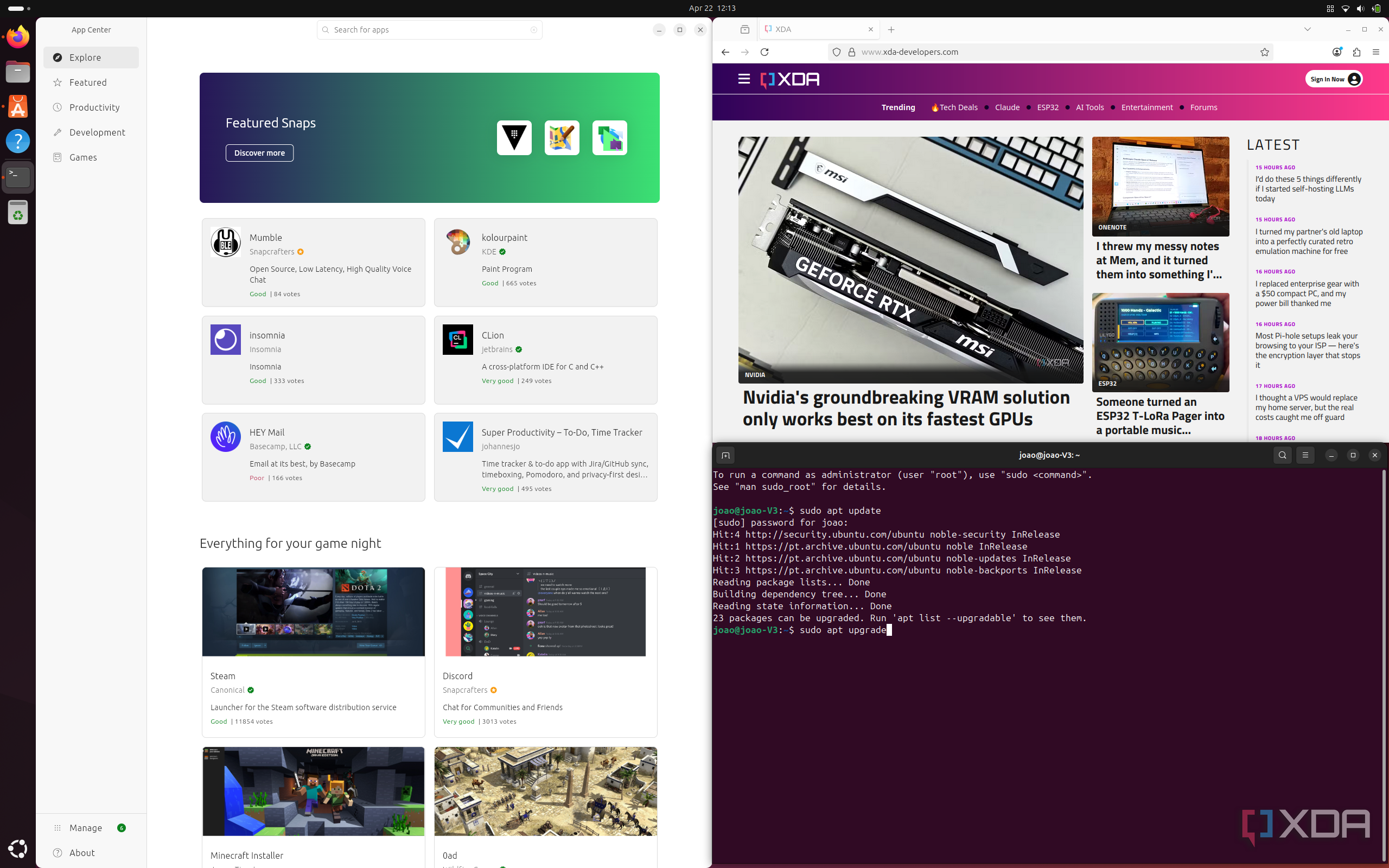The width and height of the screenshot is (1389, 868).
Task: Open the XDA hamburger navigation menu
Action: click(744, 79)
